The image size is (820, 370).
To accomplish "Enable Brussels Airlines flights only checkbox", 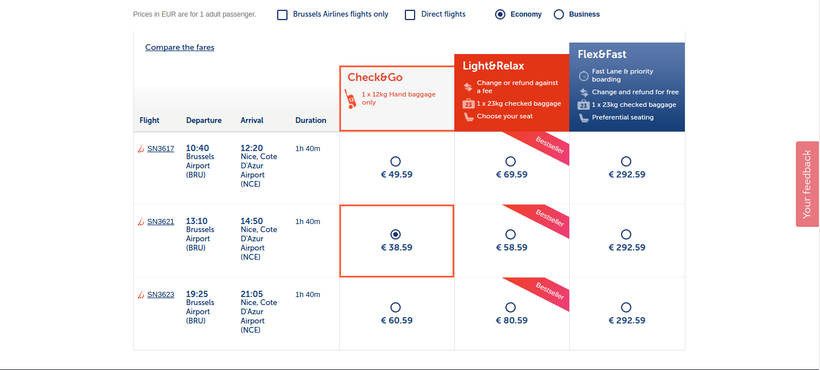I will [282, 15].
